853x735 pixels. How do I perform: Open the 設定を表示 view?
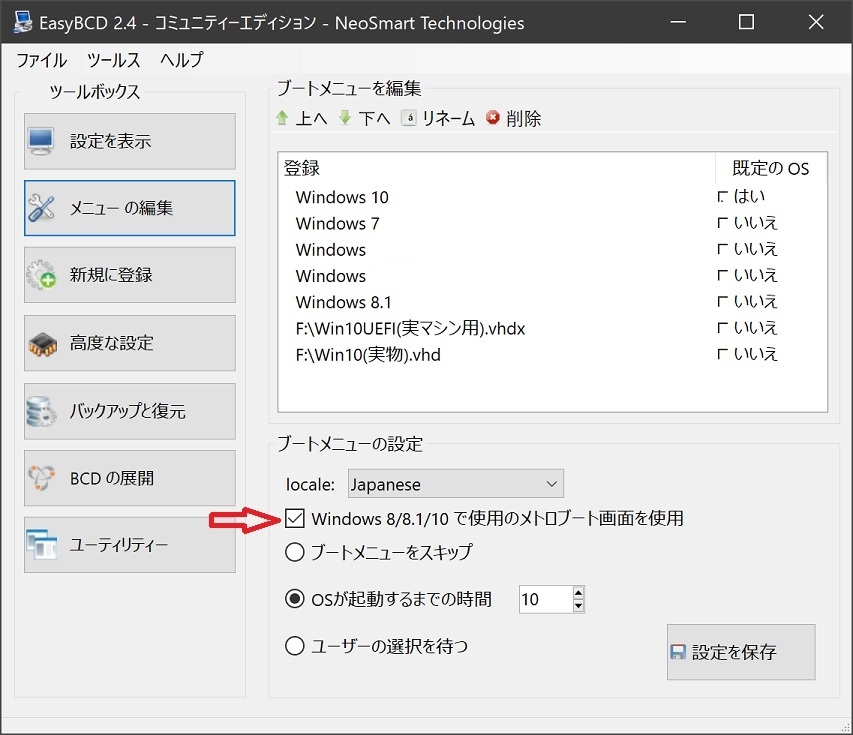click(x=129, y=141)
